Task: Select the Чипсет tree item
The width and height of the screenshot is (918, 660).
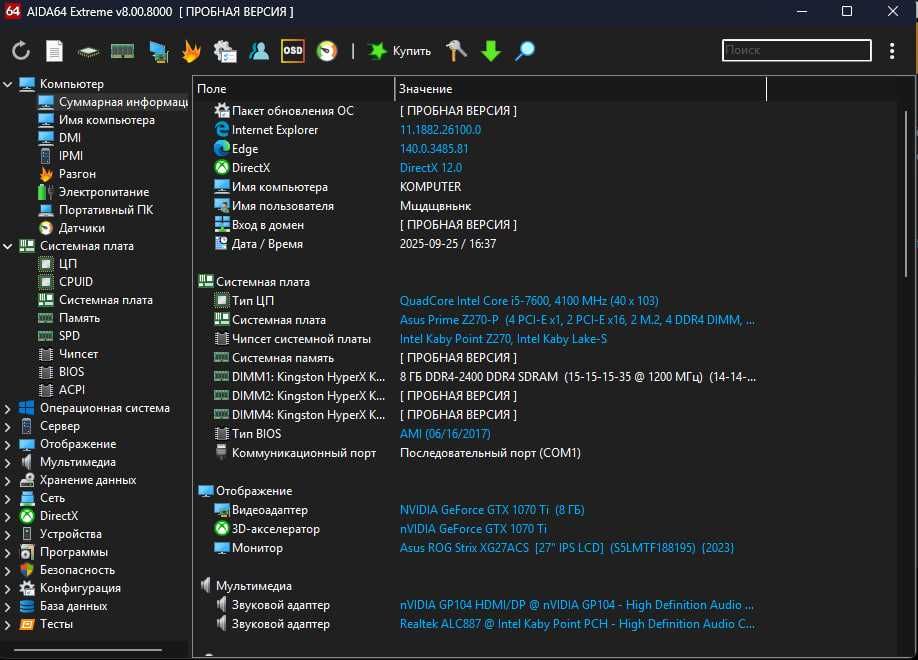Action: coord(68,354)
